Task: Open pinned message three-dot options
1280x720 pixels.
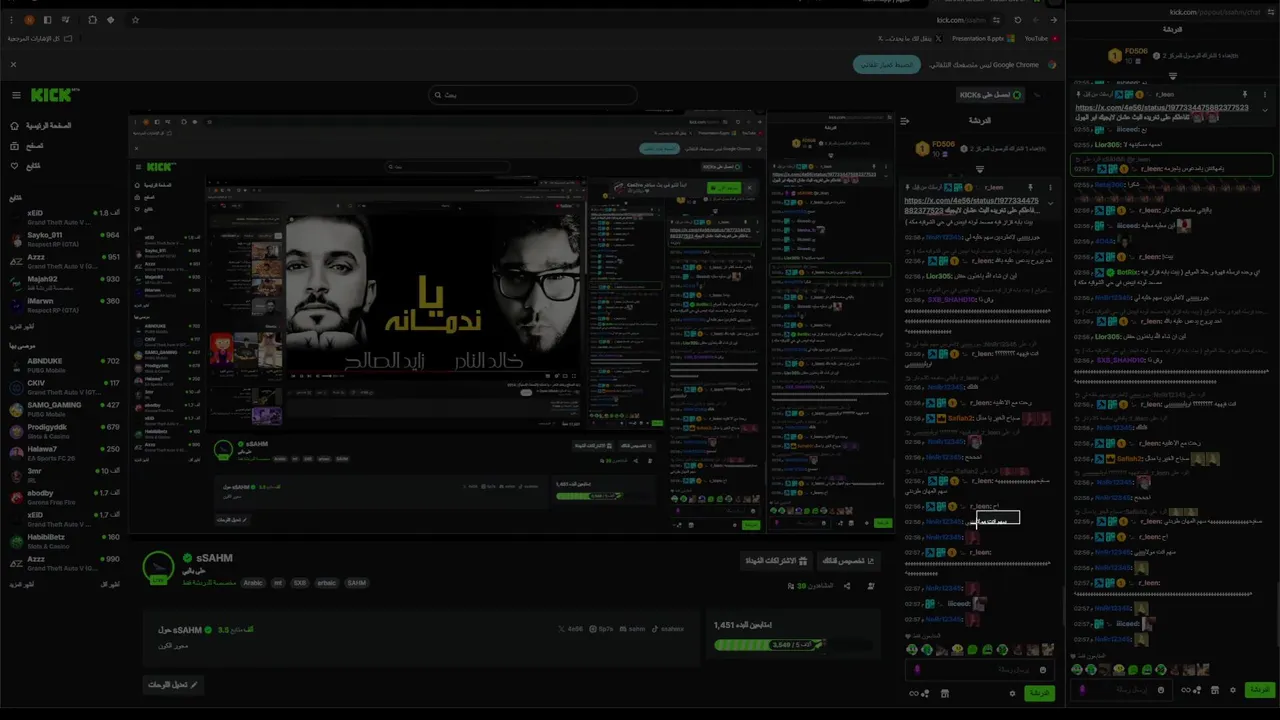Action: pyautogui.click(x=1050, y=187)
